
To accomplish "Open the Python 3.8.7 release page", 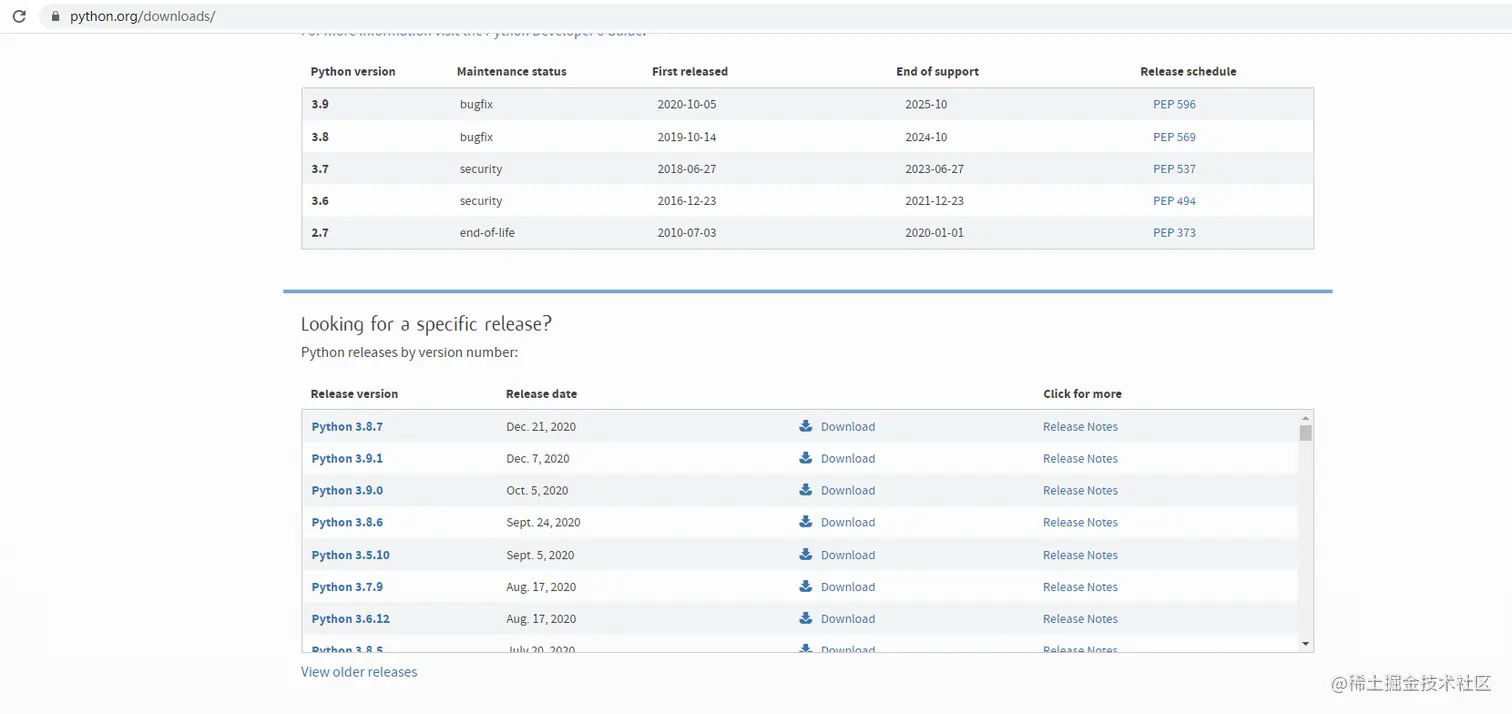I will (347, 426).
